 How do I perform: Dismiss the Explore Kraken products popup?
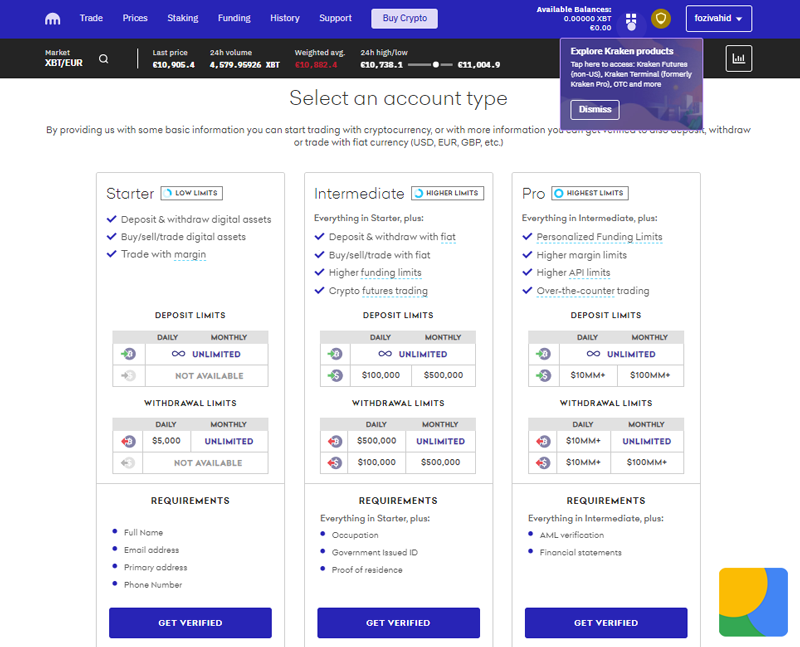[595, 109]
